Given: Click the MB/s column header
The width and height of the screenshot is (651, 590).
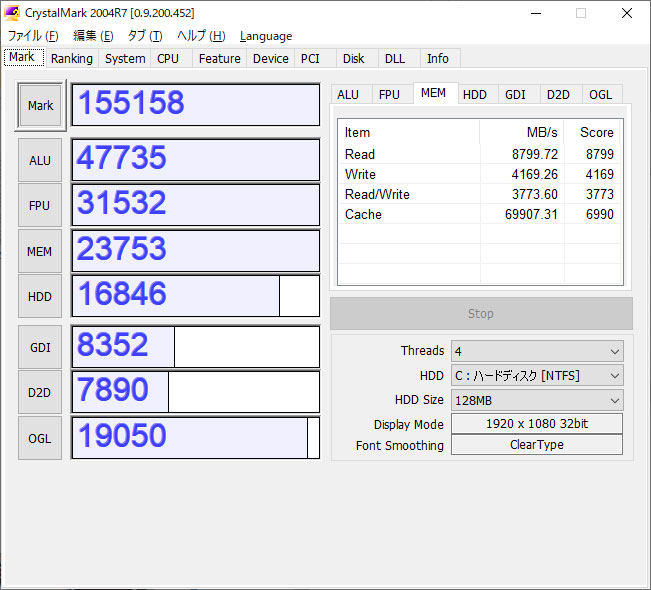Looking at the screenshot, I should click(x=522, y=132).
